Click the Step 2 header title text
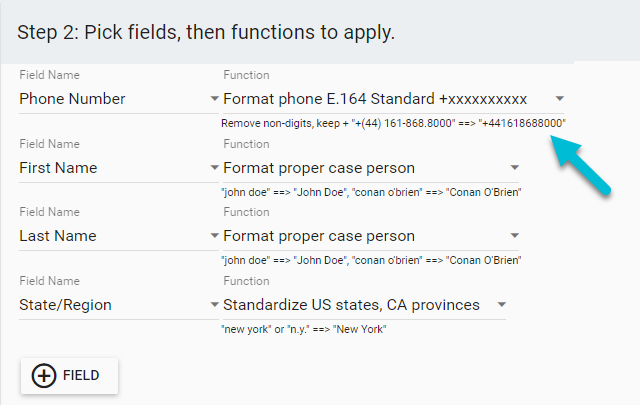The width and height of the screenshot is (640, 405). [206, 32]
